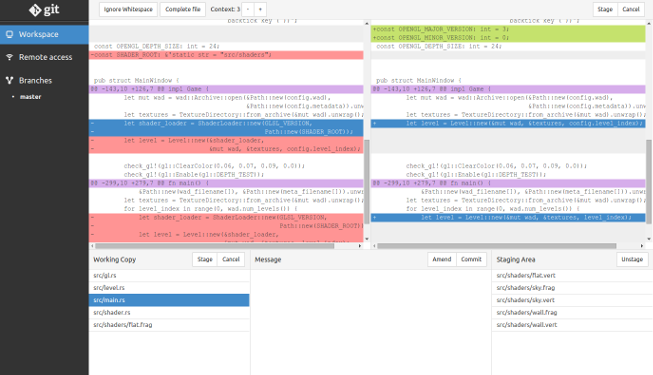Click selected let level line in right diff

point(508,123)
